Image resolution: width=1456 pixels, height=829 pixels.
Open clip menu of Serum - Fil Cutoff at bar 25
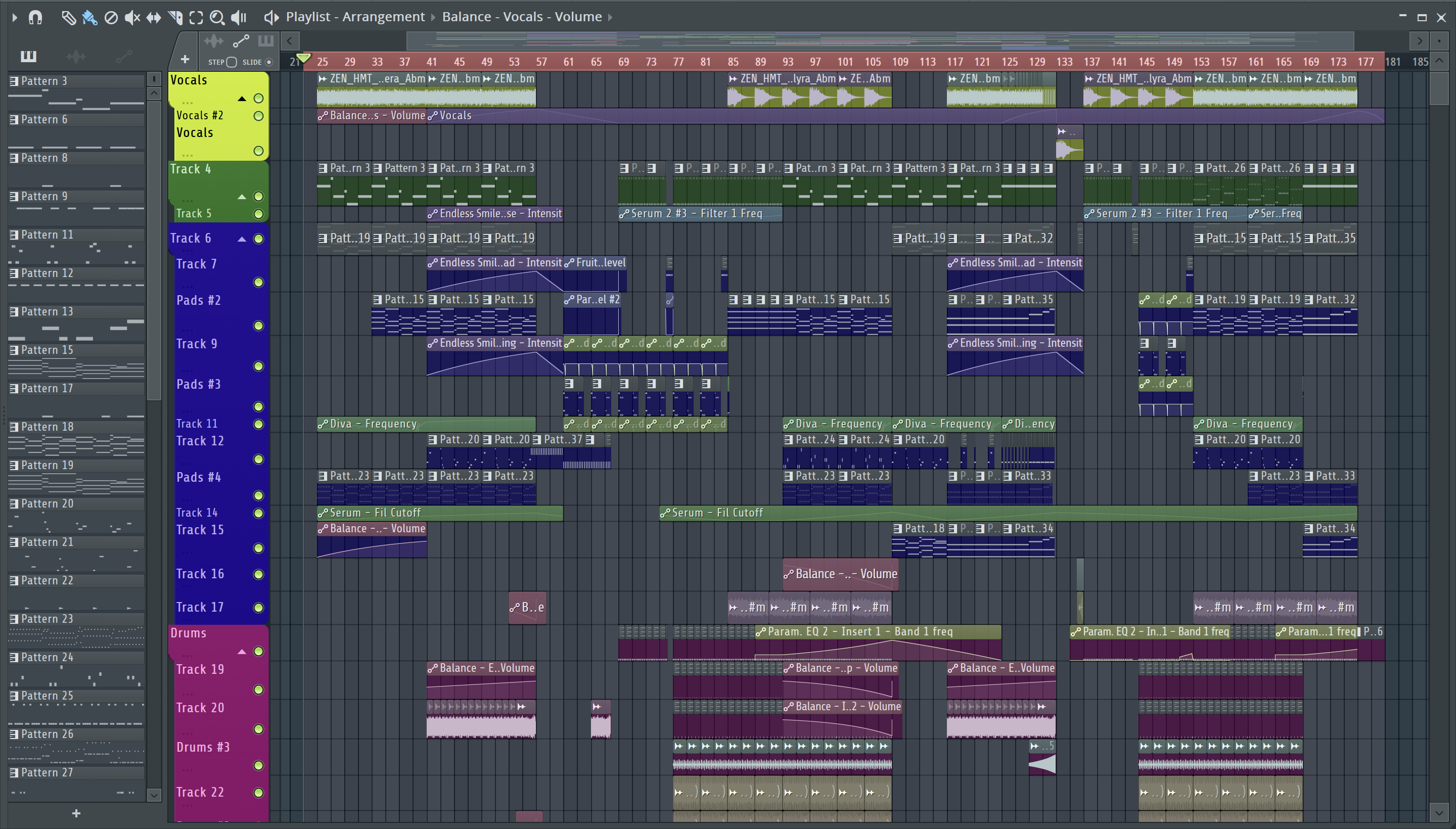point(323,514)
